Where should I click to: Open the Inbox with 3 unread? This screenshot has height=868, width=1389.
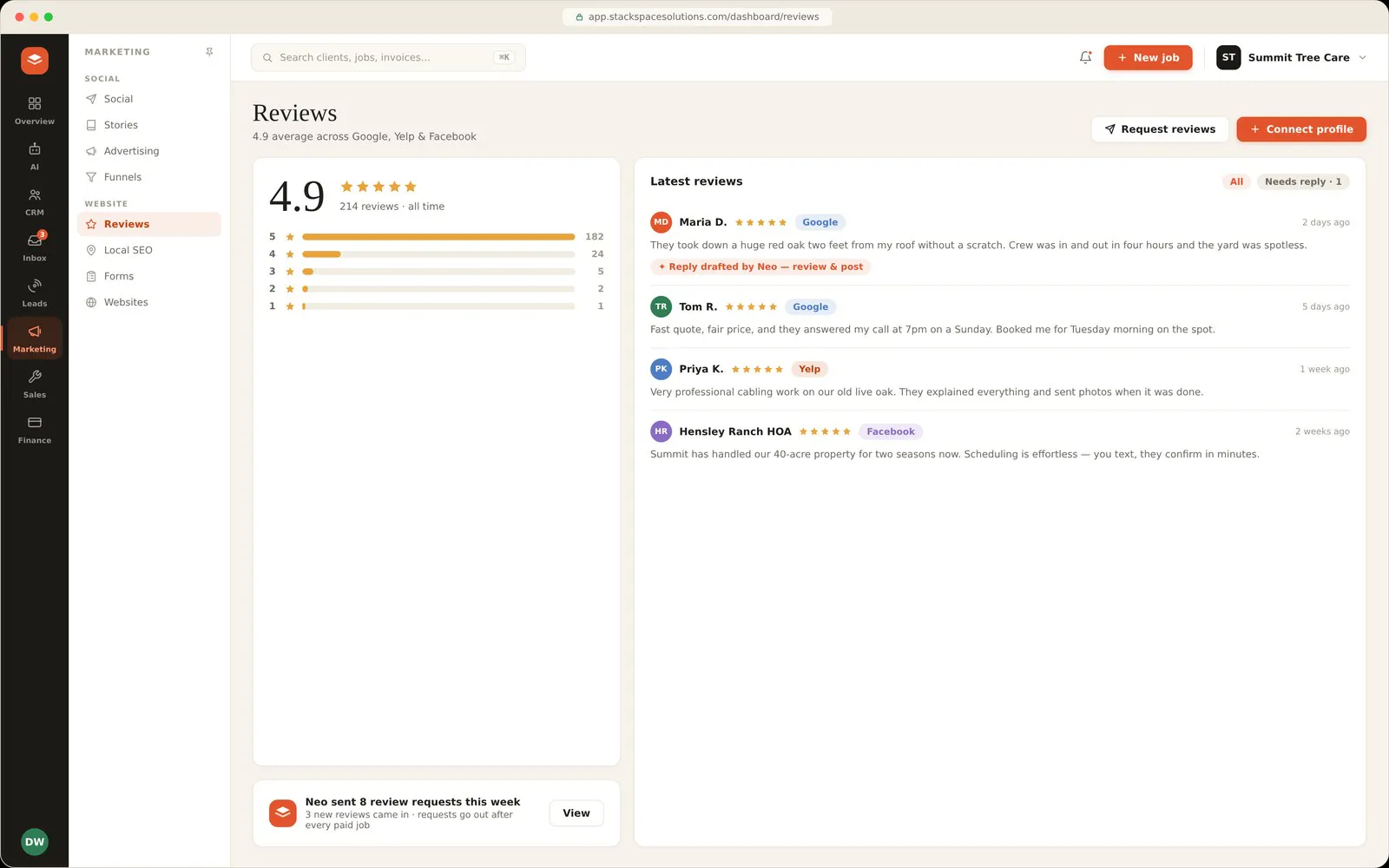click(x=35, y=247)
